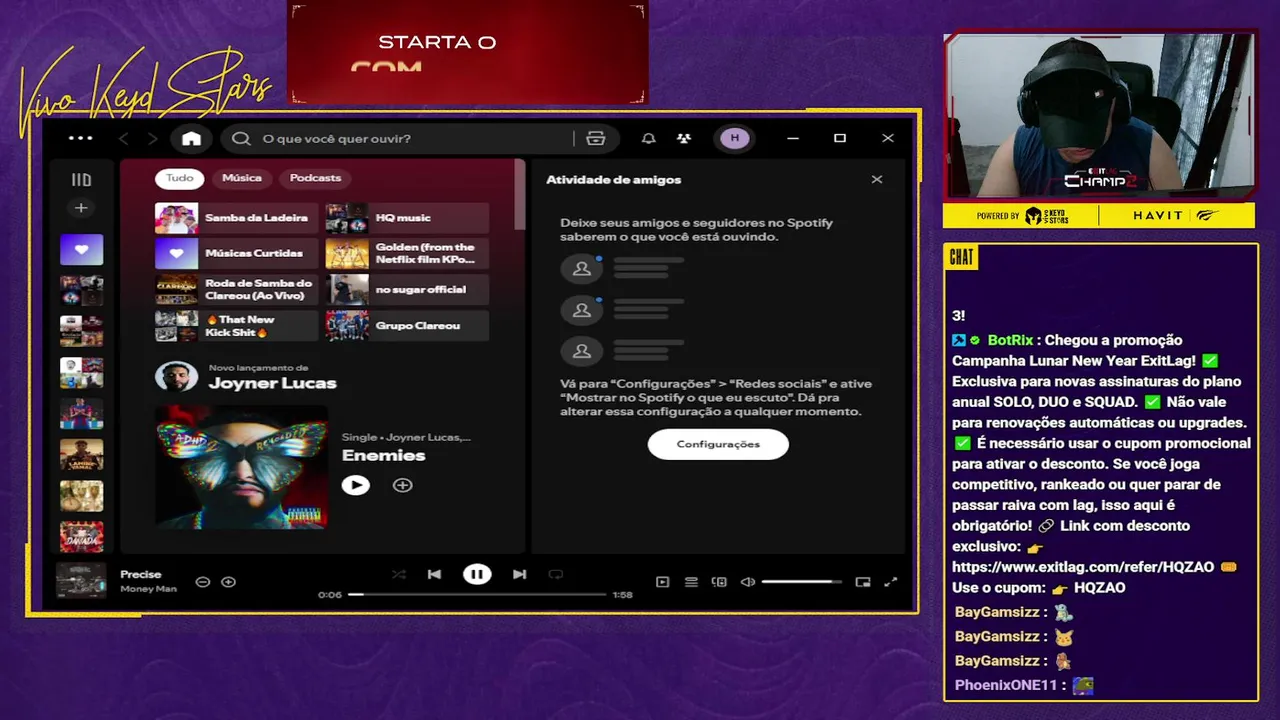
Task: Click the PhoenixONE11 username in chat
Action: tap(1008, 685)
